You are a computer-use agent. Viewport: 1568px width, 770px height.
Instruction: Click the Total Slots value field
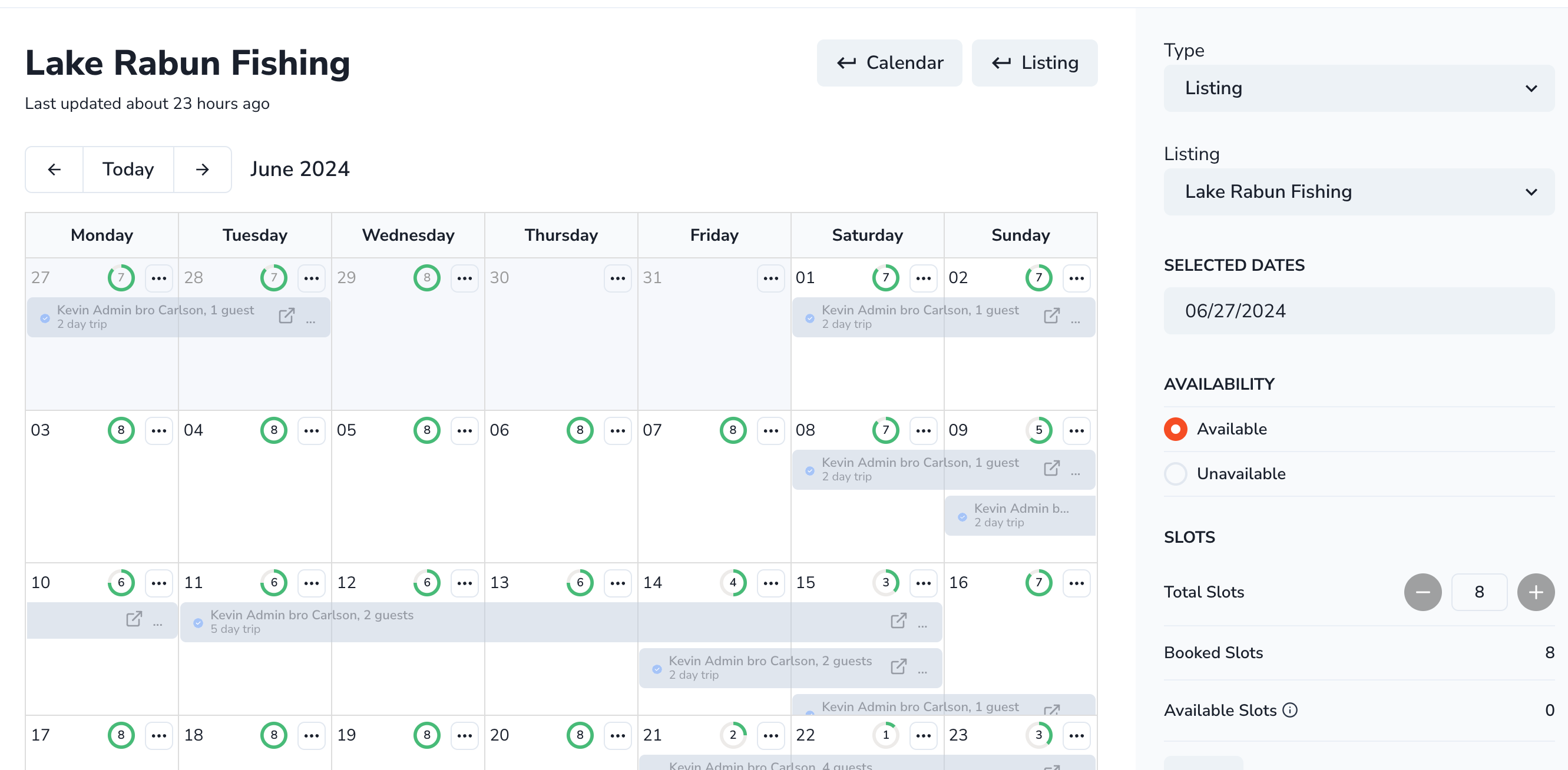click(x=1479, y=592)
